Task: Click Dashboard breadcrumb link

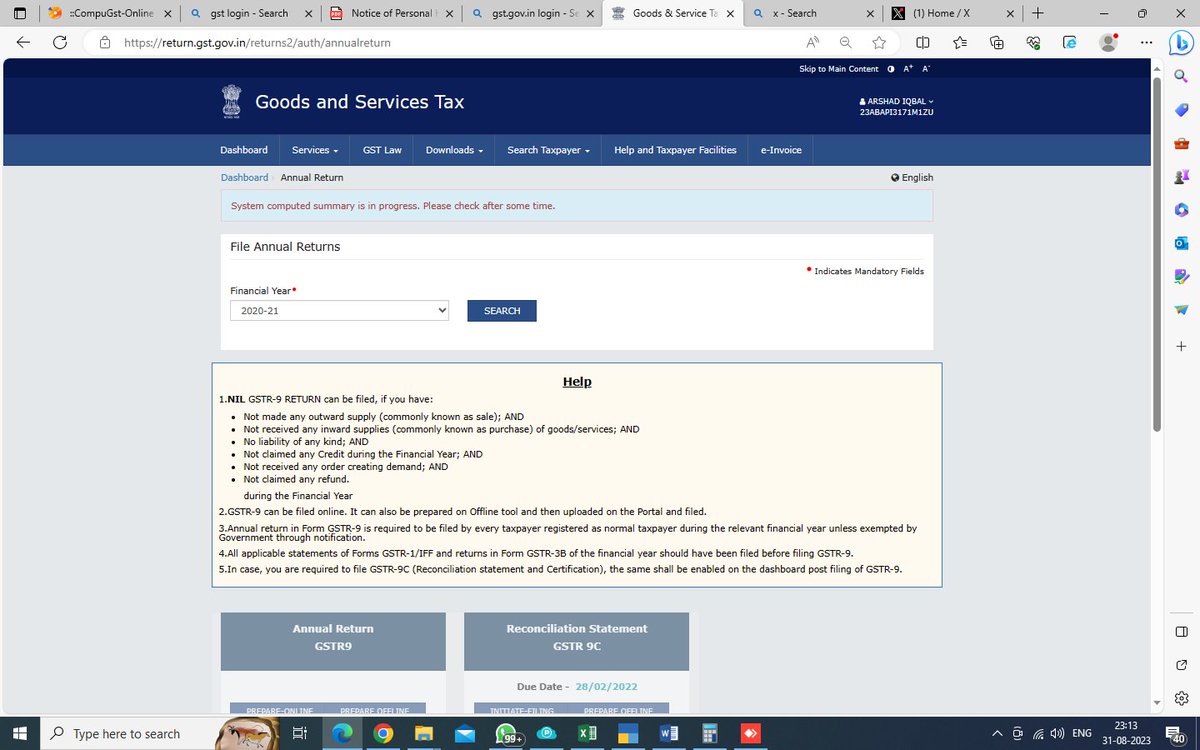Action: (244, 177)
